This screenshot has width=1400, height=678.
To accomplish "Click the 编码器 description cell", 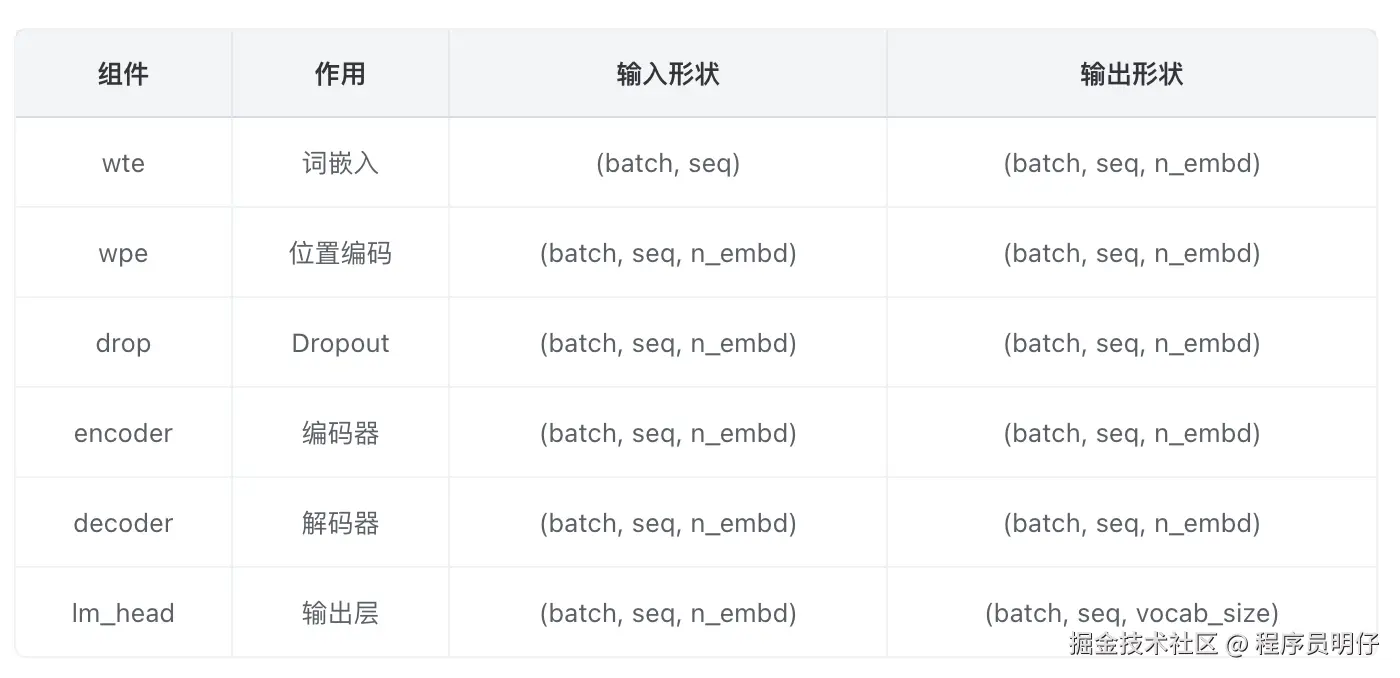I will pos(340,433).
